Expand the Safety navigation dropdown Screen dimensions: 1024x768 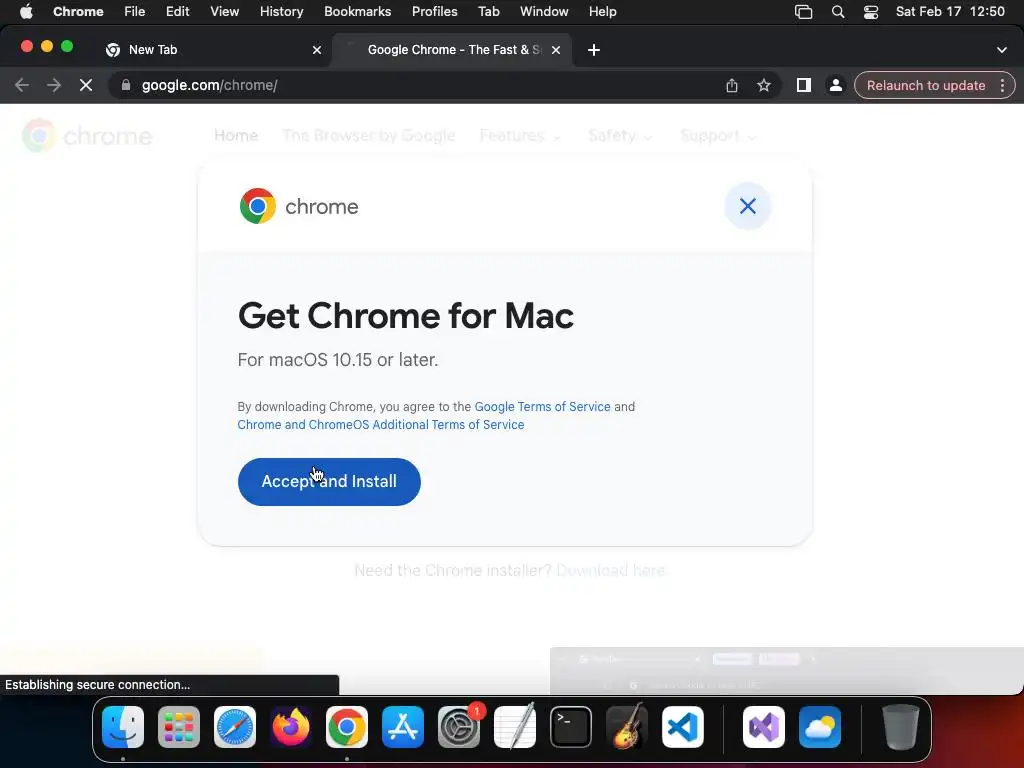[x=620, y=136]
